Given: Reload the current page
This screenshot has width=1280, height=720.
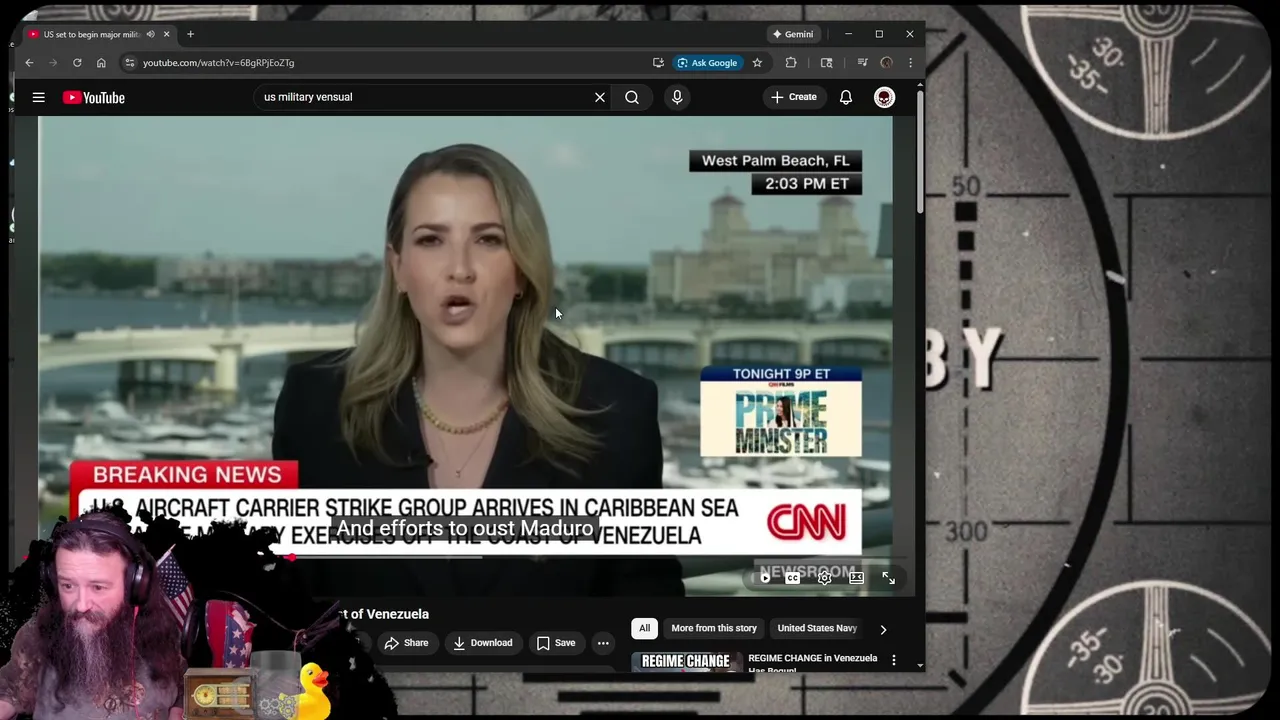Looking at the screenshot, I should [77, 62].
